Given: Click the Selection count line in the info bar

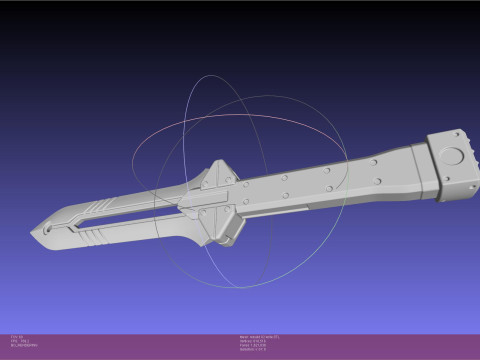Looking at the screenshot, I should [253, 349].
